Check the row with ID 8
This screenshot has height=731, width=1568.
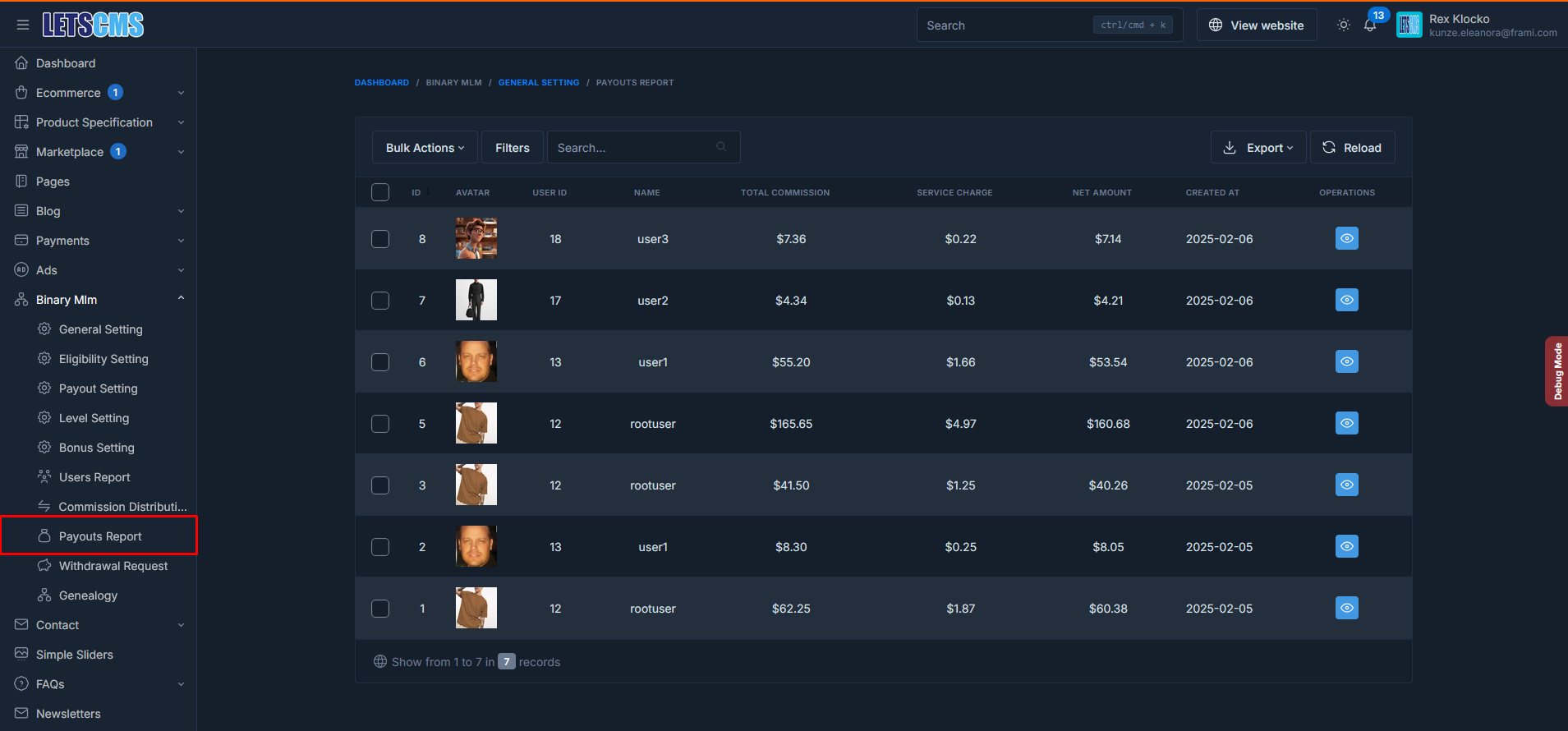380,239
